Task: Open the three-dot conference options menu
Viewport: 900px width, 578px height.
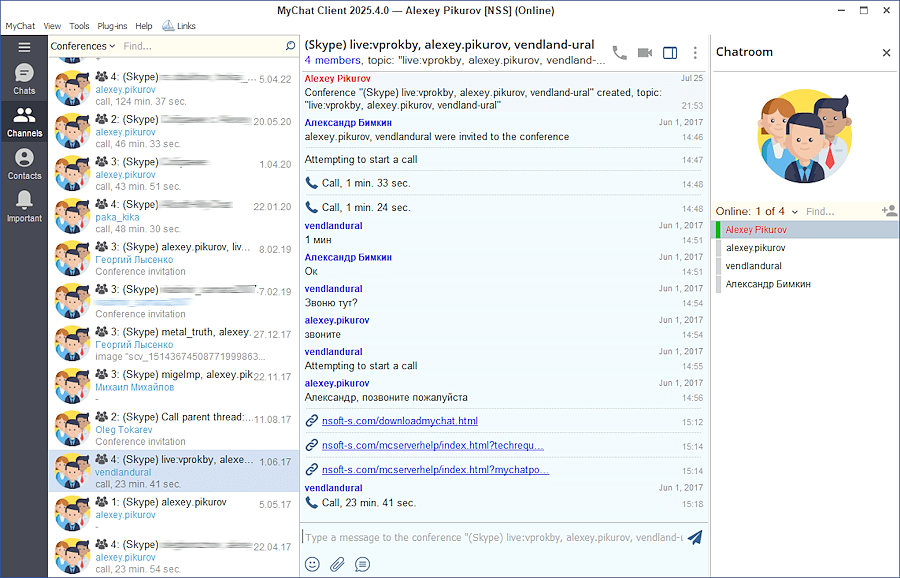Action: 696,53
